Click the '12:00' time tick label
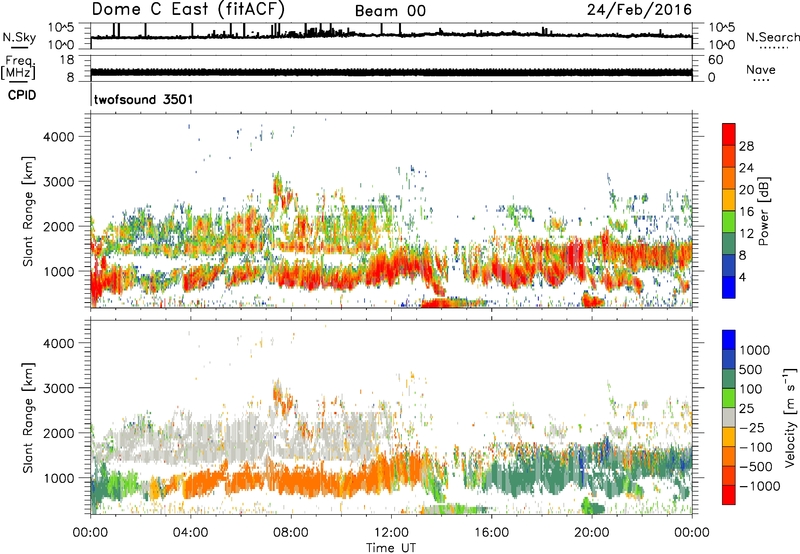The image size is (800, 554). [391, 533]
